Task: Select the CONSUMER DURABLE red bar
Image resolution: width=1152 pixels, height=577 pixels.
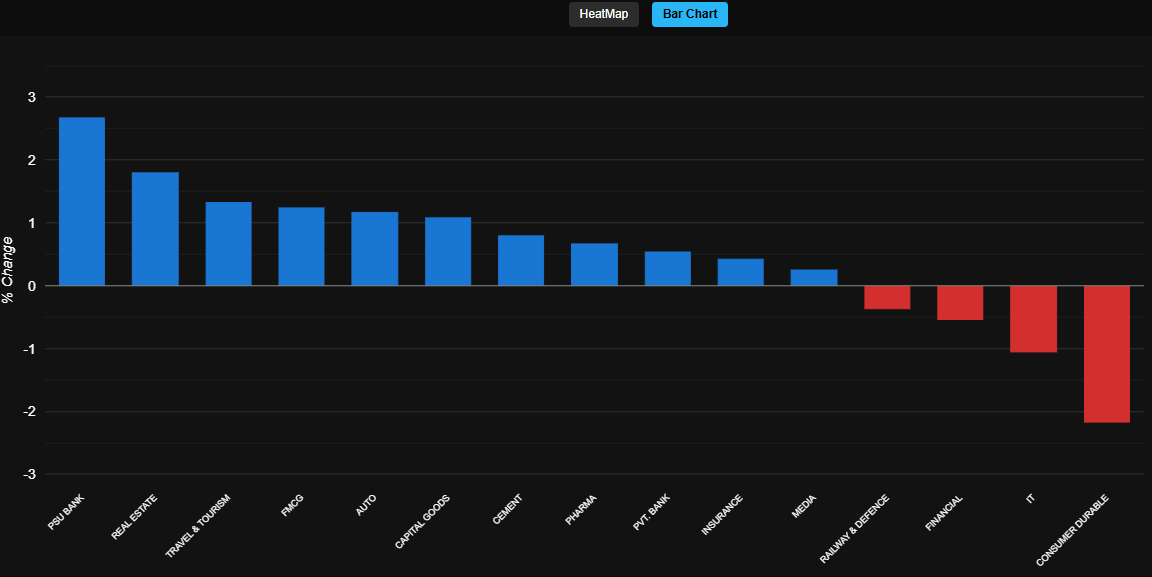Action: pyautogui.click(x=1107, y=354)
